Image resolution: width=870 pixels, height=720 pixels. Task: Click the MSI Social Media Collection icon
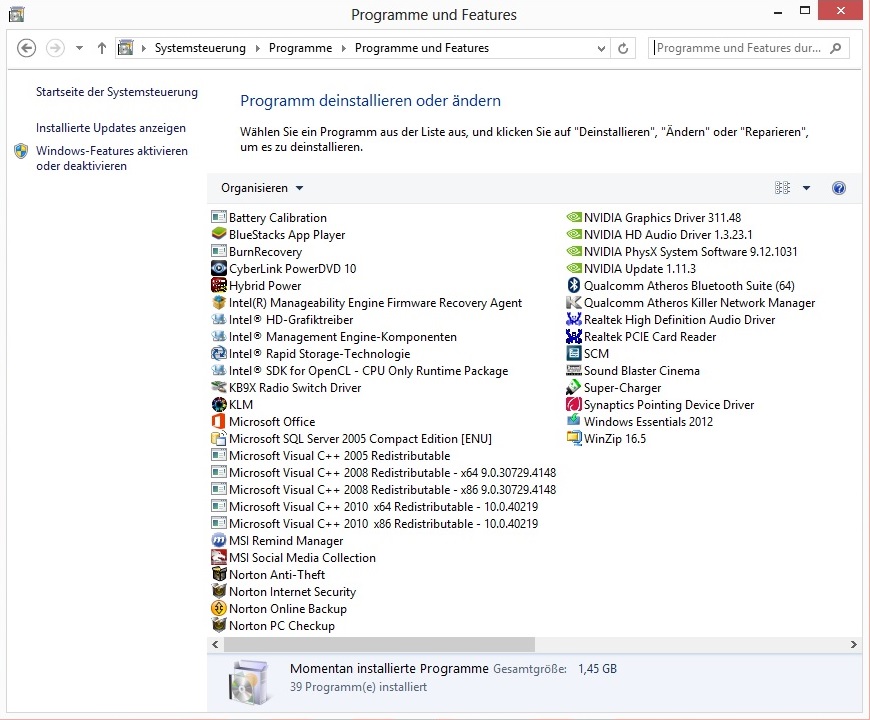point(219,557)
